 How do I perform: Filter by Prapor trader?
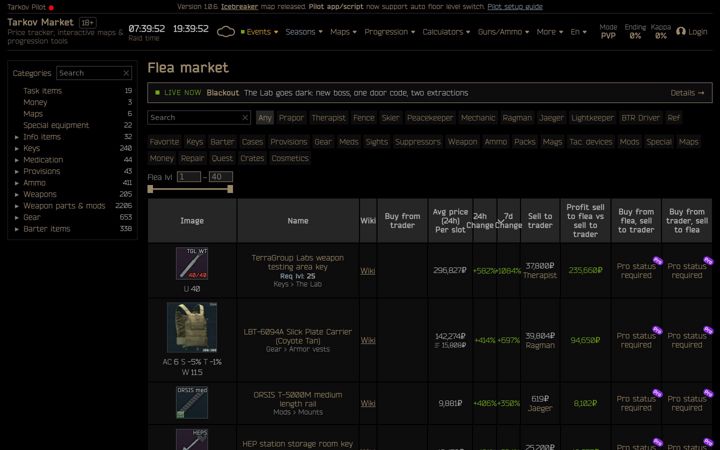pos(291,118)
